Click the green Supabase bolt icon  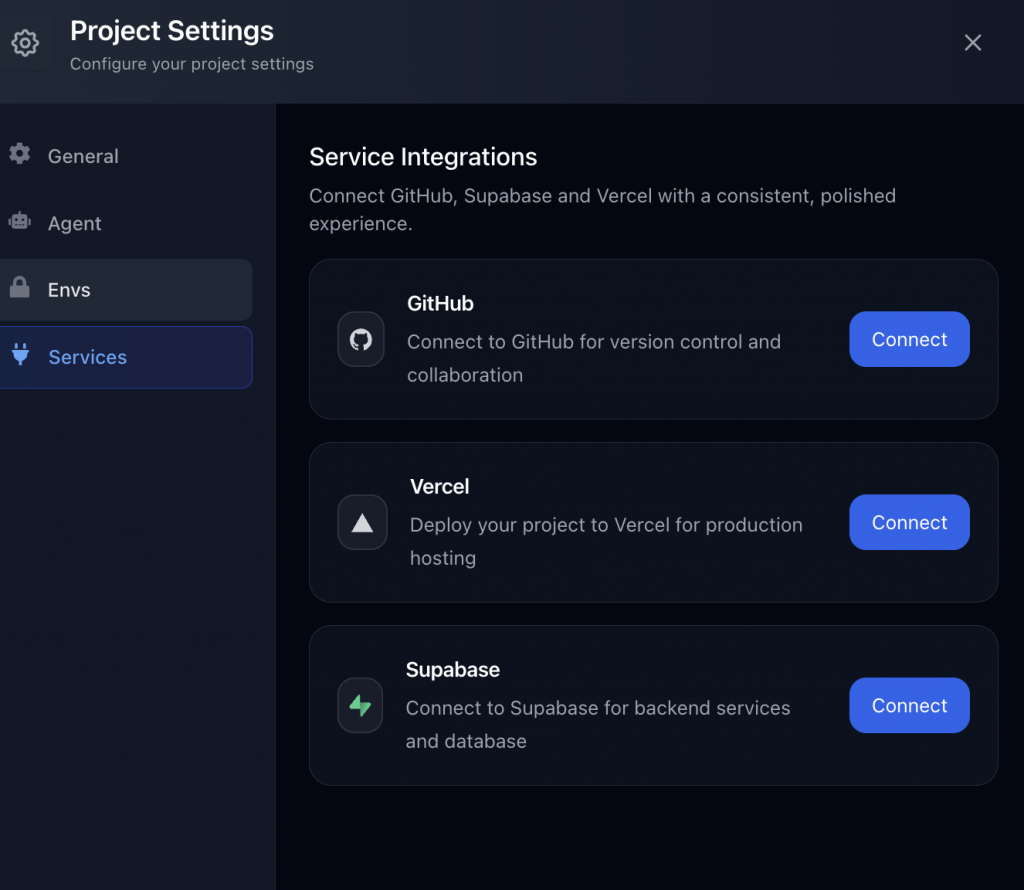tap(360, 706)
